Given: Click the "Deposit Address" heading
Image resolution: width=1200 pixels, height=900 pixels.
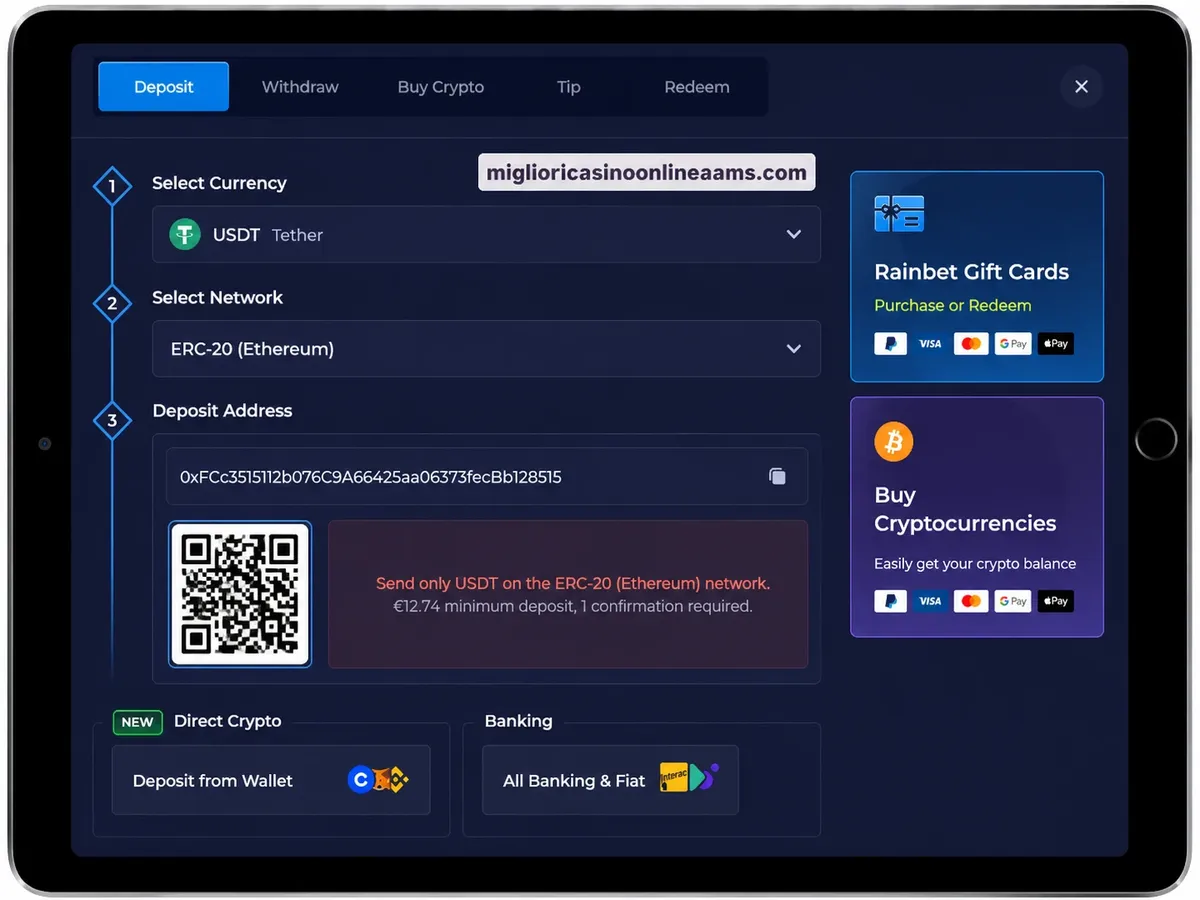Looking at the screenshot, I should click(x=222, y=410).
